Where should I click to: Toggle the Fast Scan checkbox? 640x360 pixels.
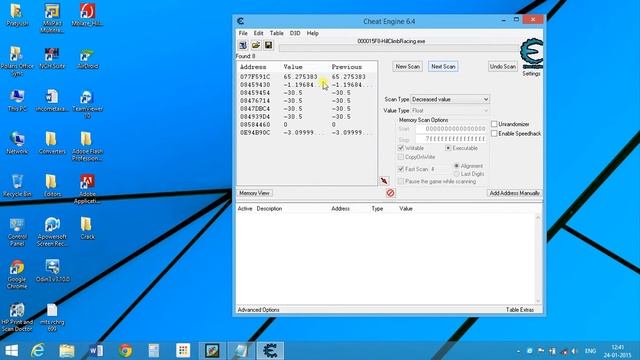tap(401, 169)
